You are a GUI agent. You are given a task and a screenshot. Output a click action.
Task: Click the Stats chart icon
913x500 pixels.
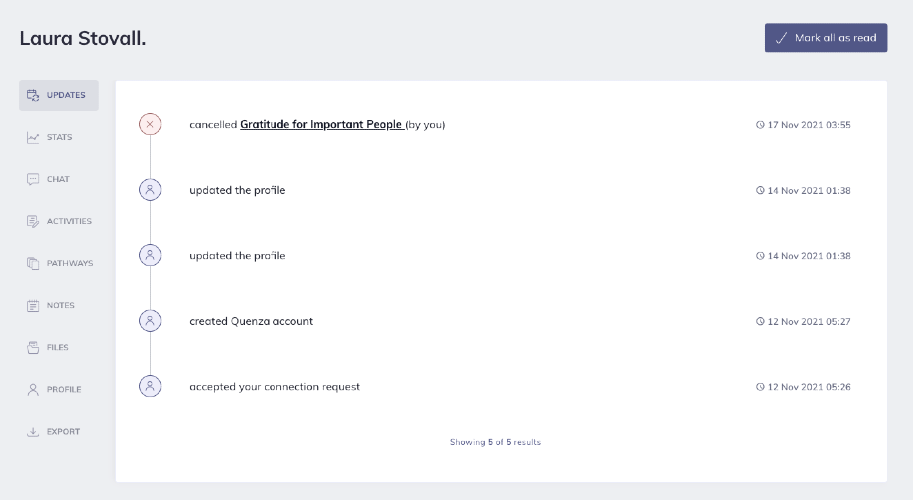click(x=33, y=137)
